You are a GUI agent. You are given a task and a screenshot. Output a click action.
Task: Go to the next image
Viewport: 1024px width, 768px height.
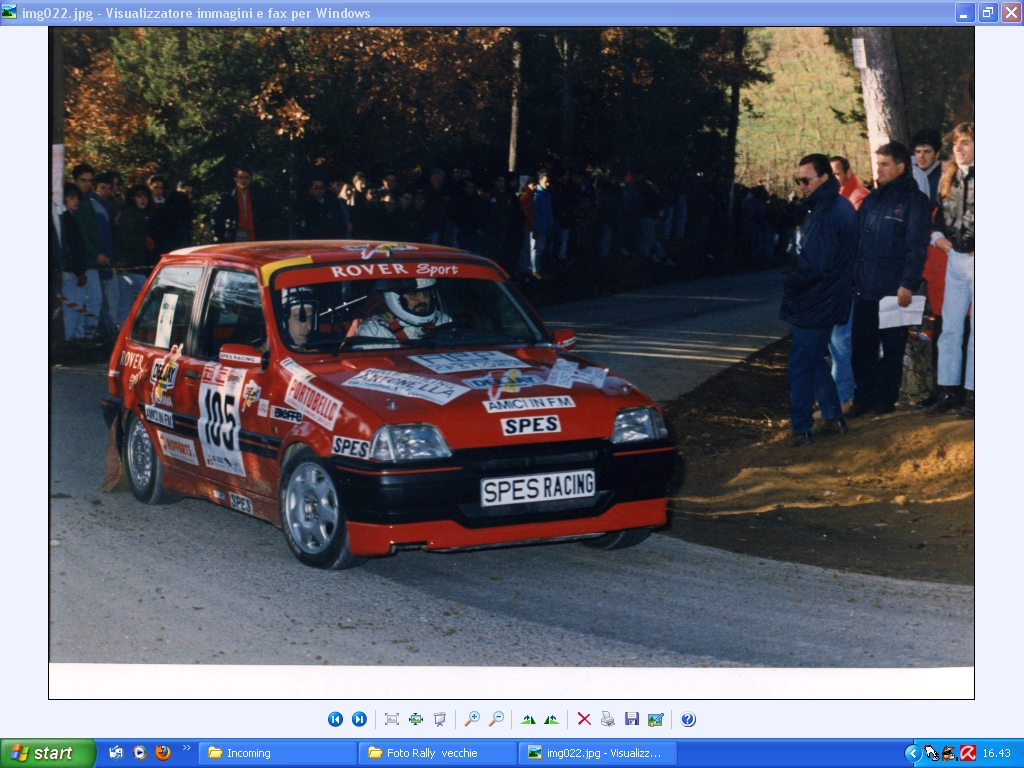(359, 719)
